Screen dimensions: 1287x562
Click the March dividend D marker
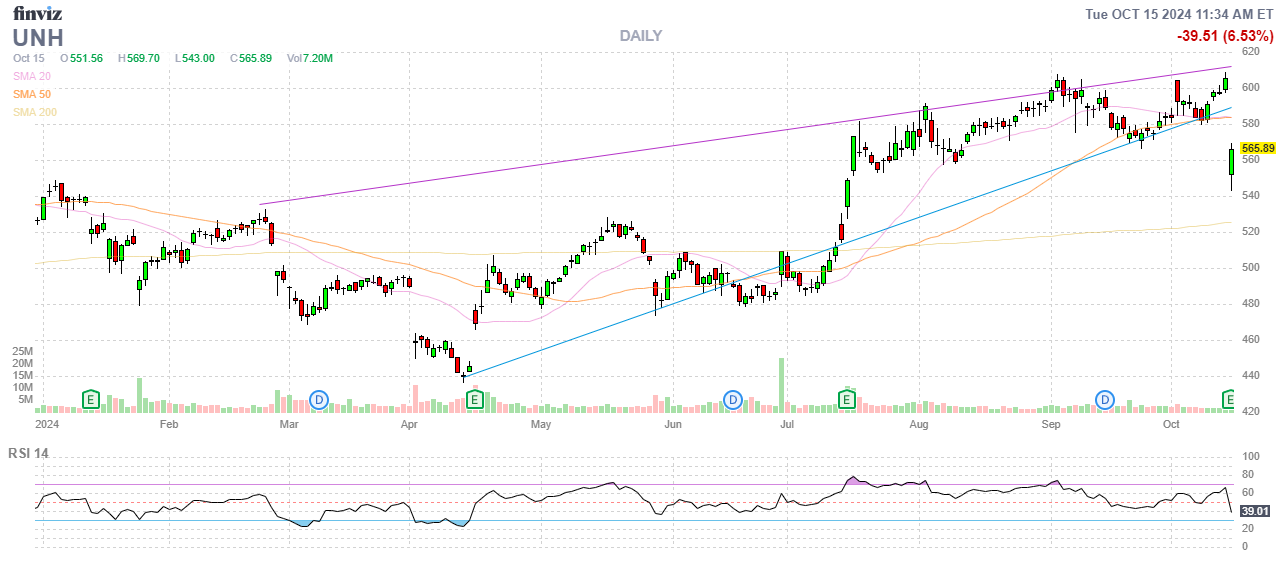[x=319, y=399]
